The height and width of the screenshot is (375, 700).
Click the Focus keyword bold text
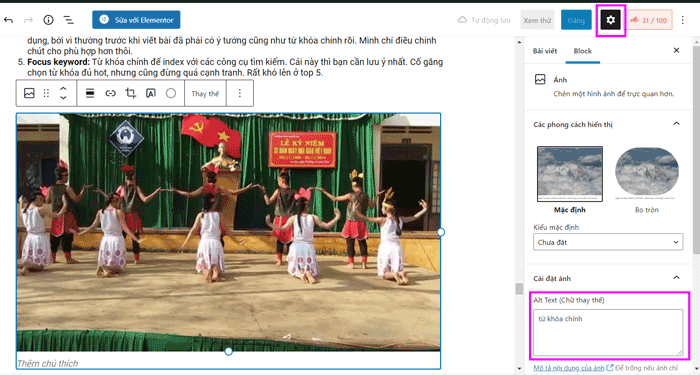pyautogui.click(x=58, y=62)
